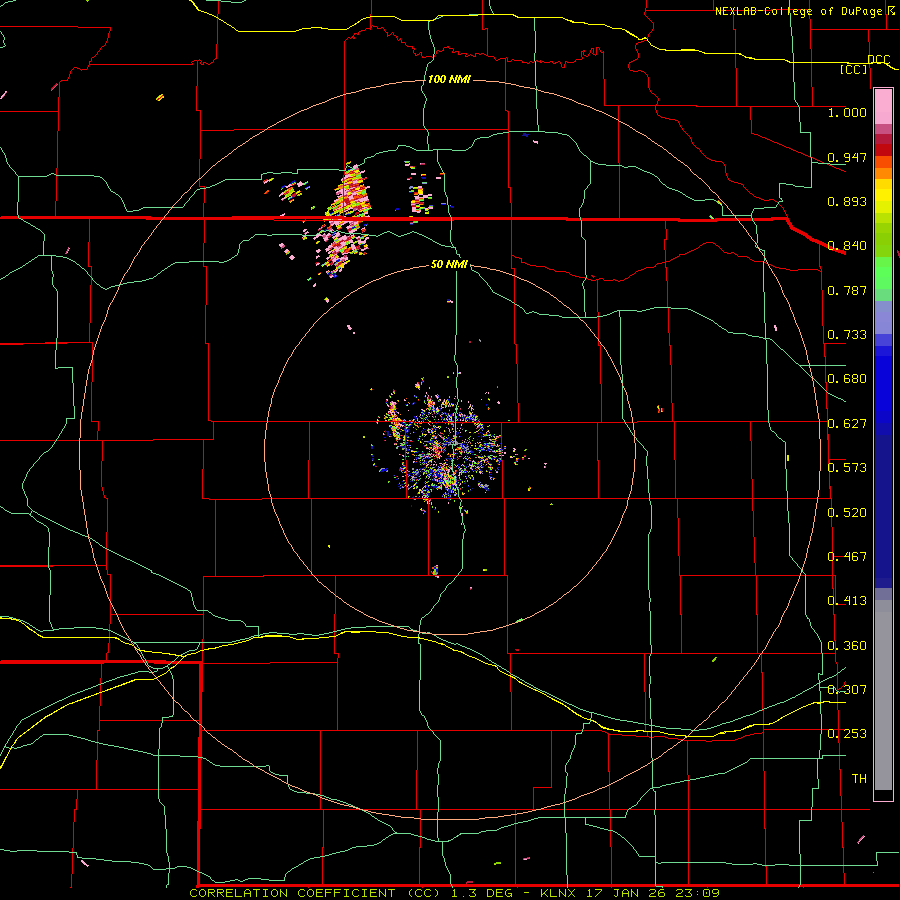Click the 50 NMI range ring label
The image size is (900, 900).
(x=449, y=264)
